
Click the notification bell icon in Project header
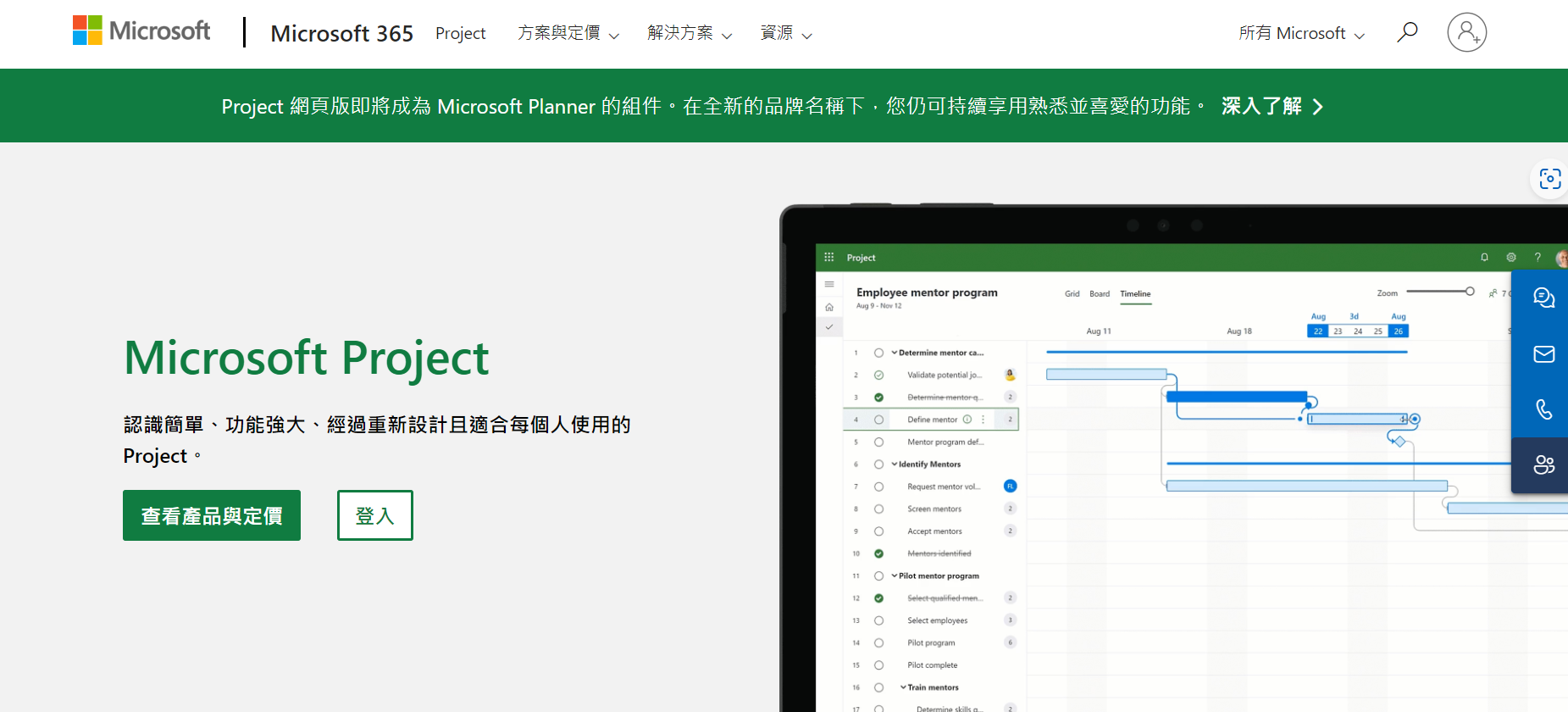1484,257
